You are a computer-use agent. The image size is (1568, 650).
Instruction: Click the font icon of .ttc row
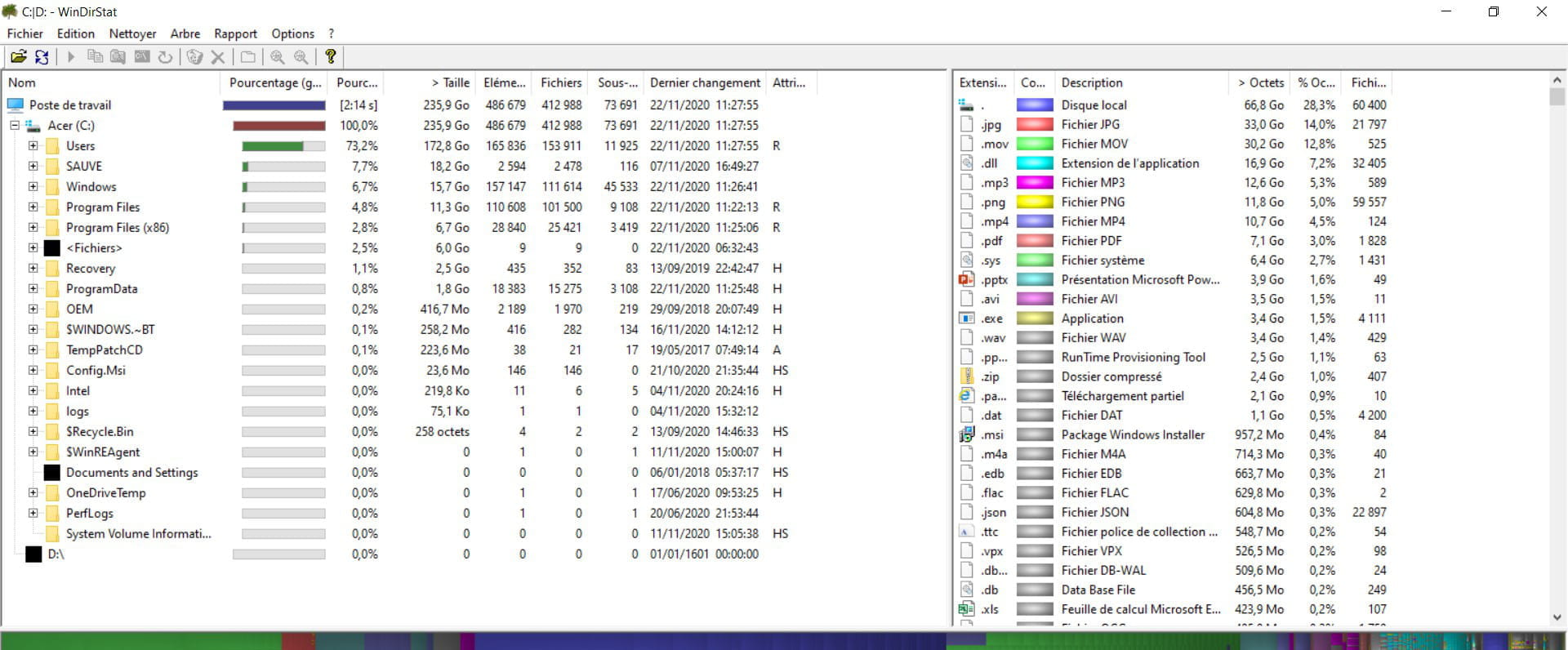pyautogui.click(x=966, y=532)
